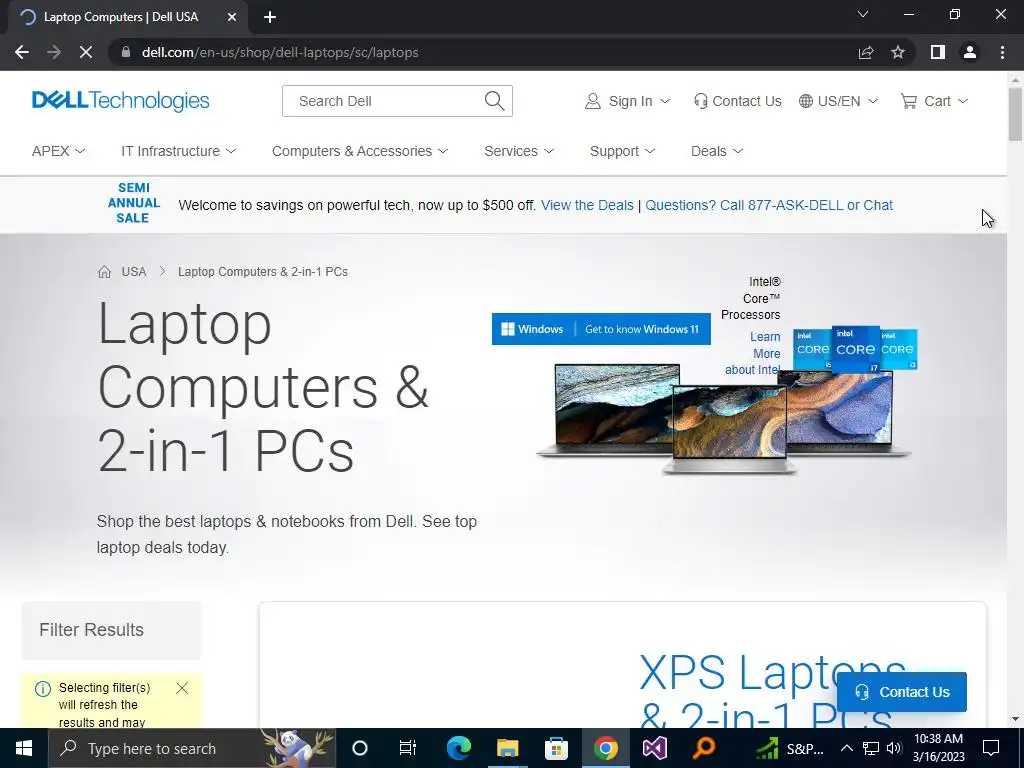Viewport: 1024px width, 768px height.
Task: Click the orange magnifier app in taskbar
Action: (x=703, y=748)
